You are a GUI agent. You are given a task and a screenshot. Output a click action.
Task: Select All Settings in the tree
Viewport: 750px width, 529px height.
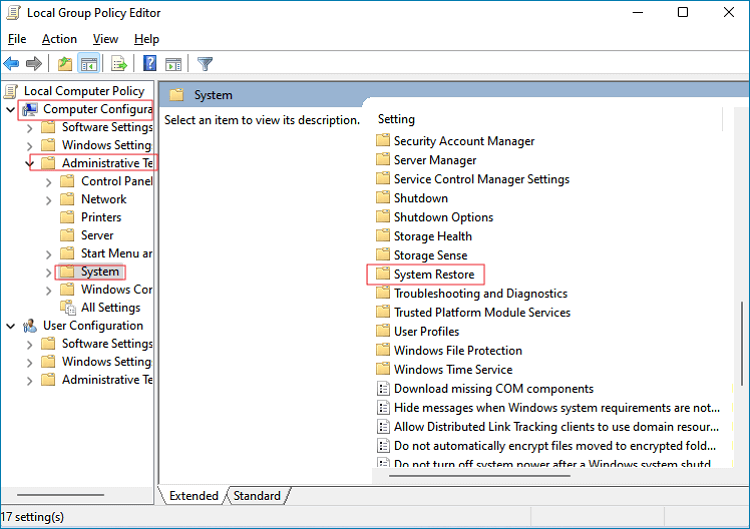click(110, 308)
